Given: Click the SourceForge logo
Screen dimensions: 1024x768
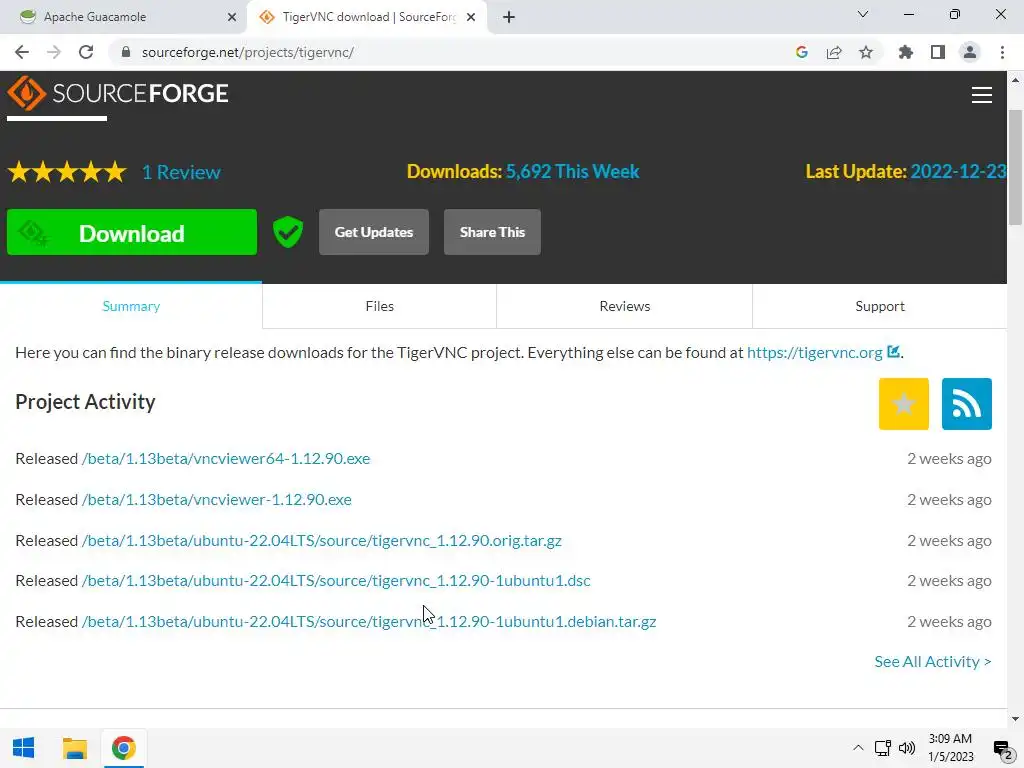Looking at the screenshot, I should (118, 93).
